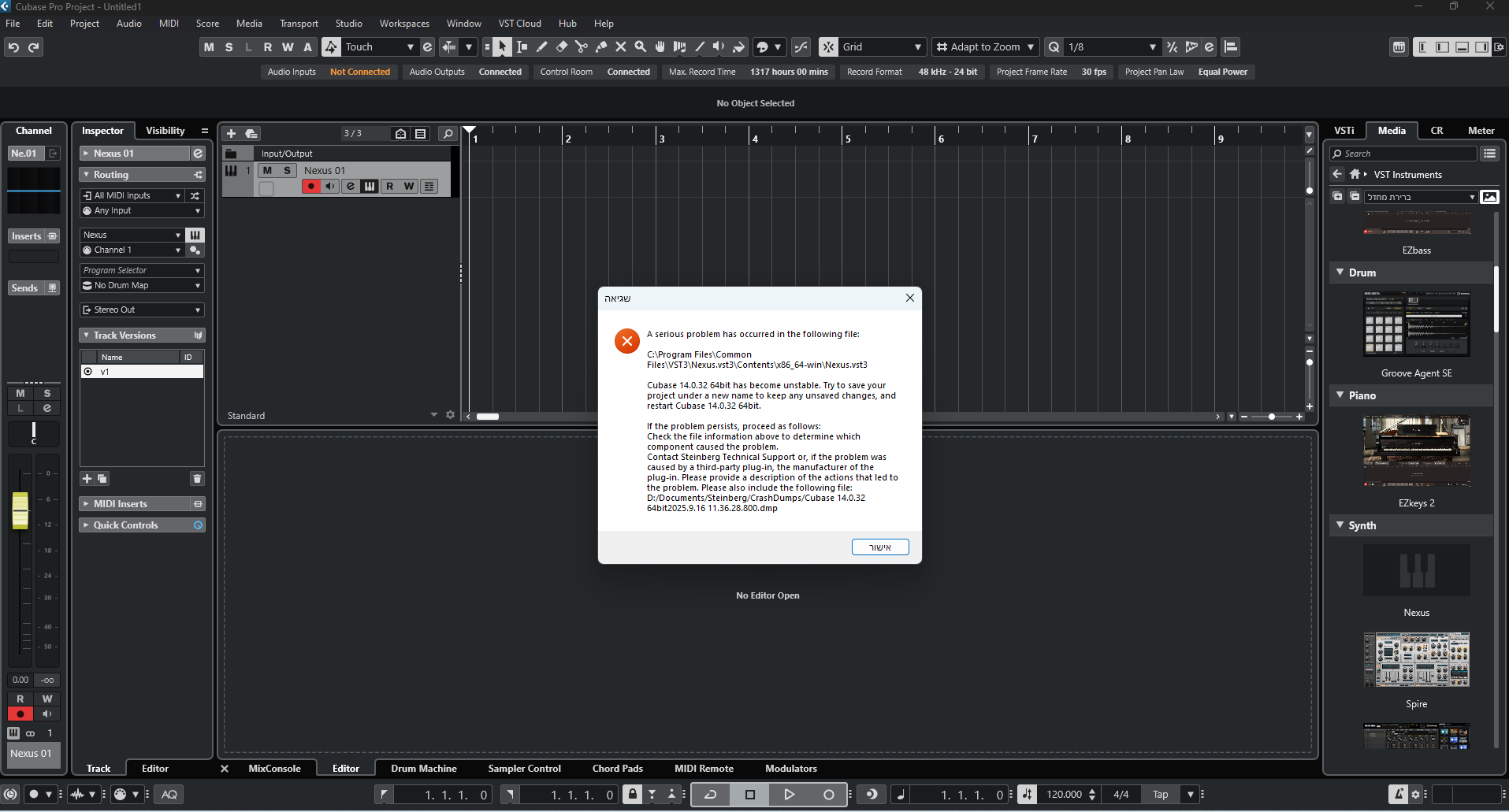1509x812 pixels.
Task: Click the Nexus 01 channel volume fader
Action: point(20,510)
